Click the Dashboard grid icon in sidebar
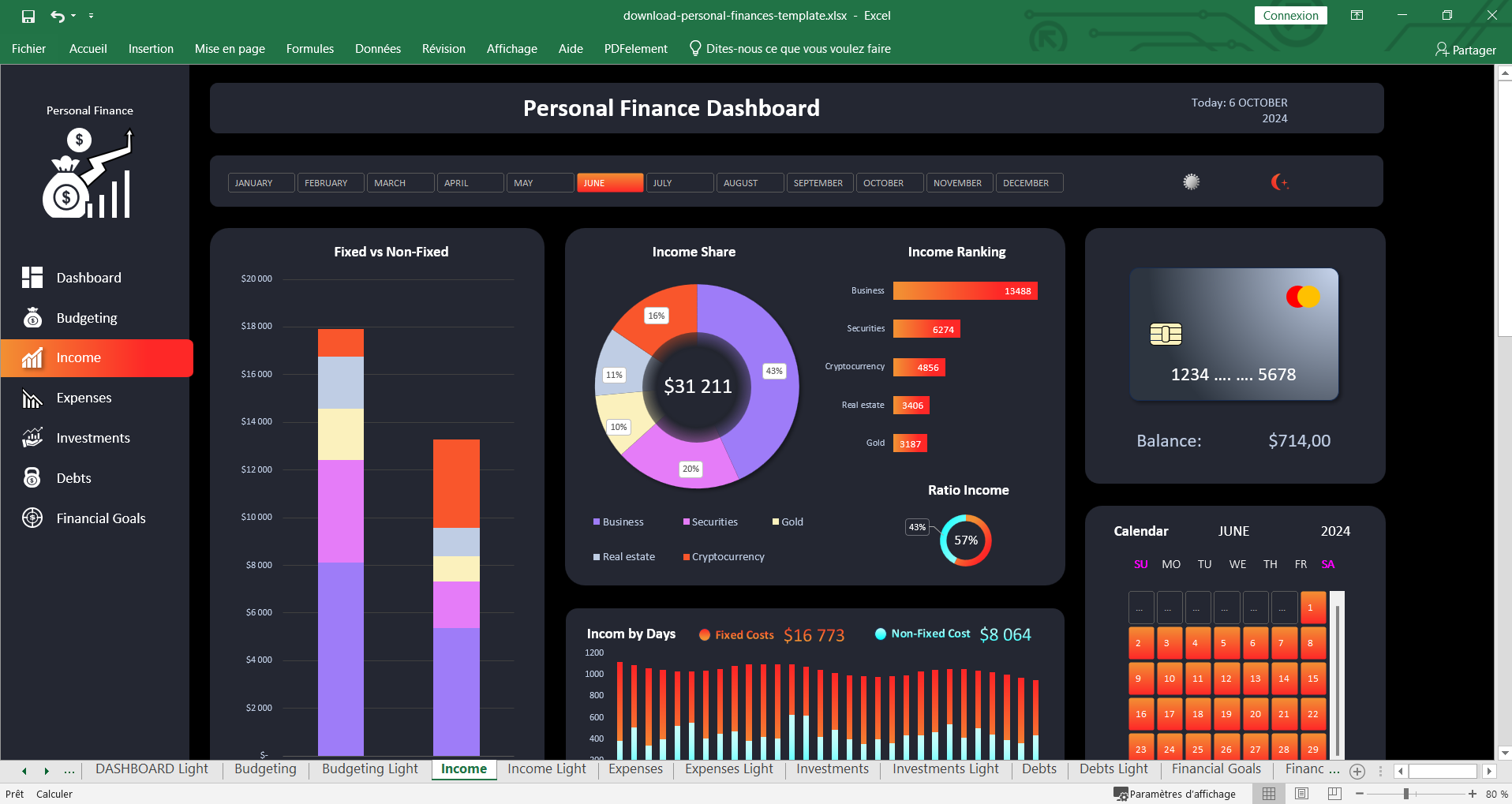The height and width of the screenshot is (804, 1512). 32,277
